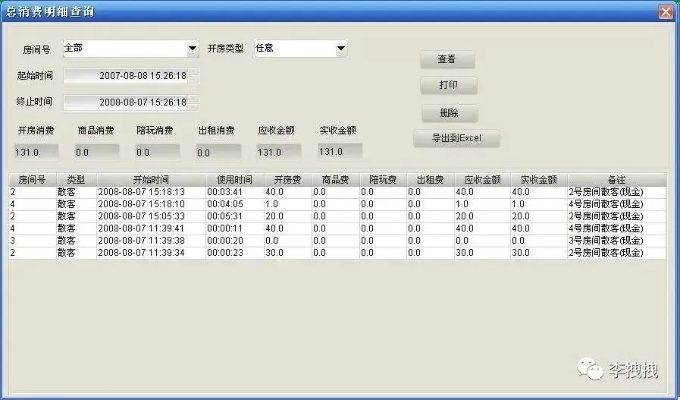Viewport: 680px width, 400px height.
Task: Select row starting 2008-08-07 15:18:10
Action: pos(337,204)
